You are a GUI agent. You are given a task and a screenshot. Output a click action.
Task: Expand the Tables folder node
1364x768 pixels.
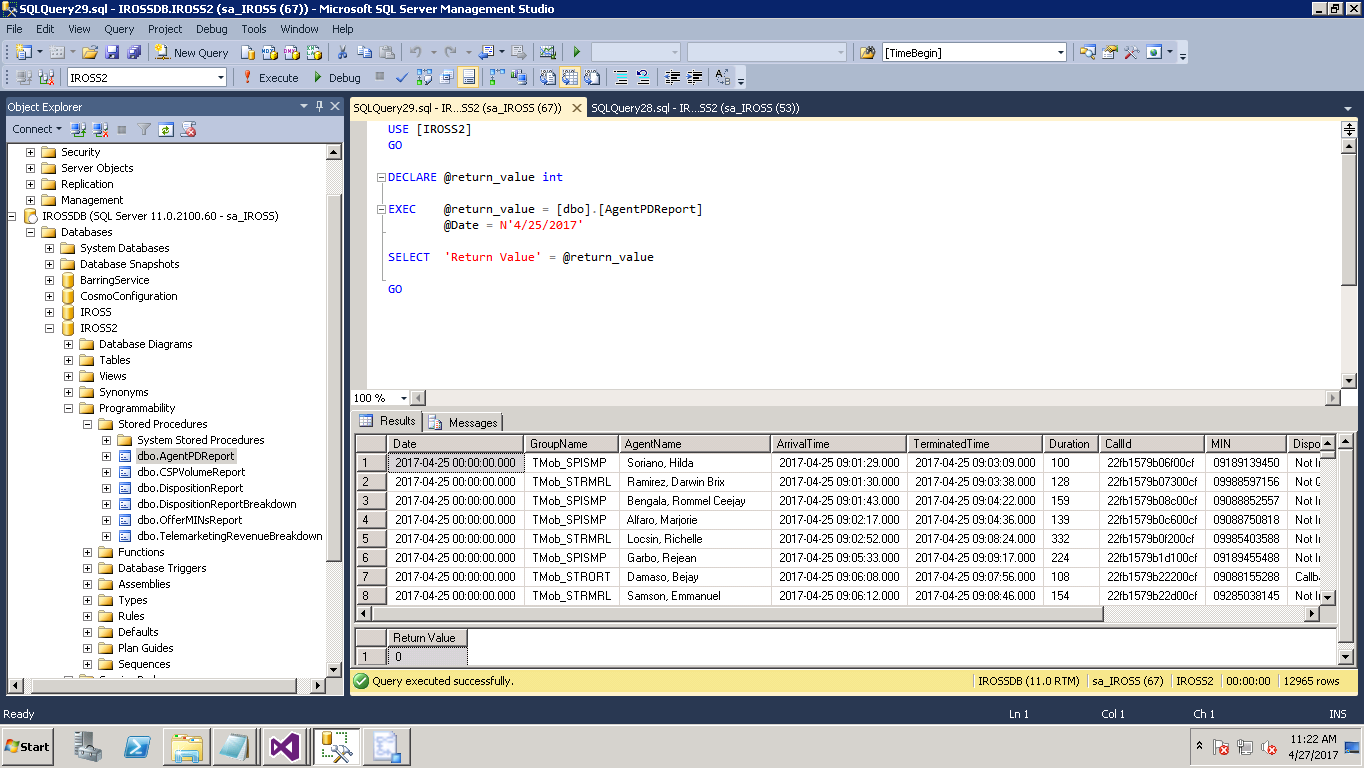[69, 360]
